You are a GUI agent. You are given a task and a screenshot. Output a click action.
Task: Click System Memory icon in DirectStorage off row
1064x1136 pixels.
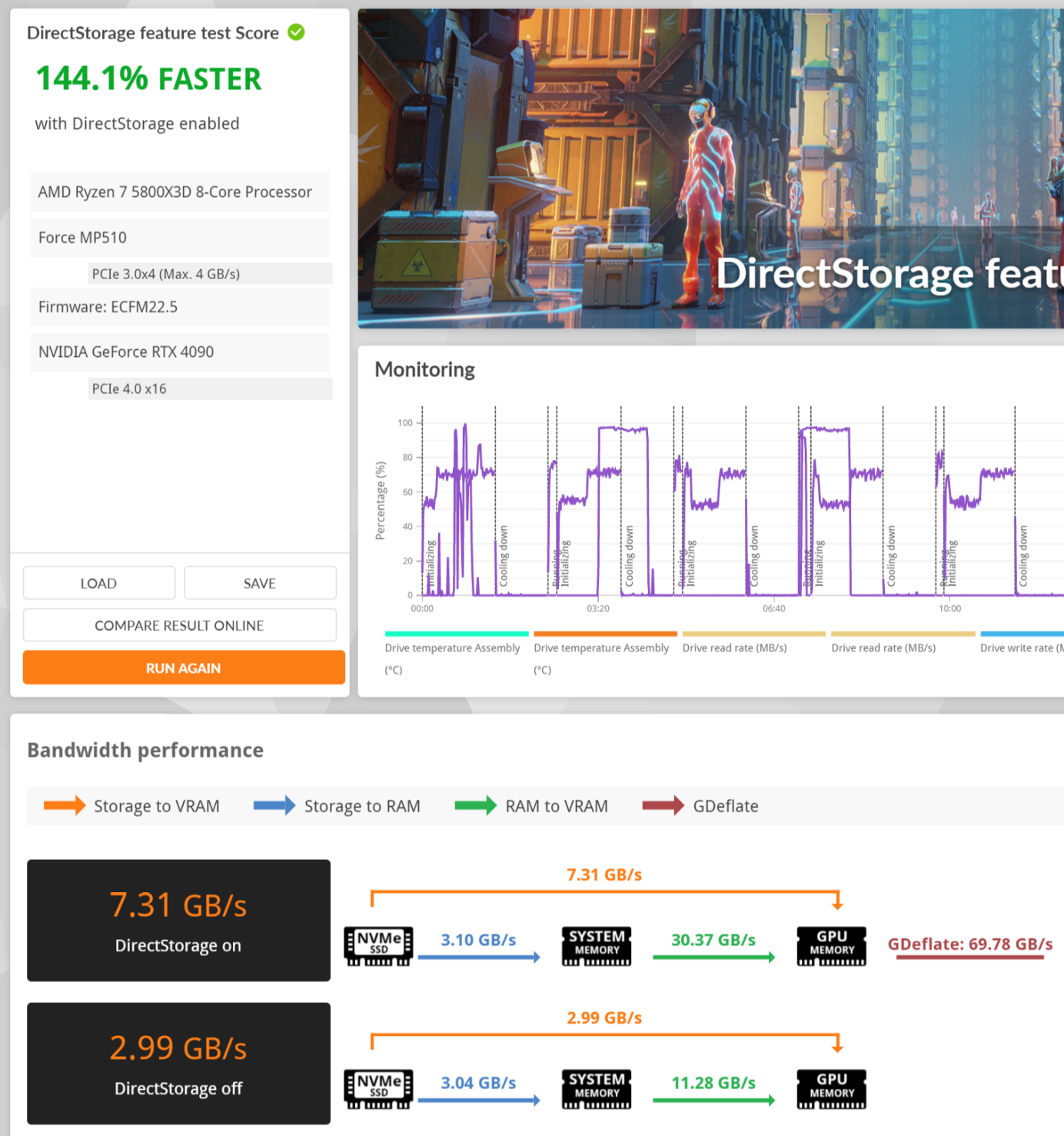(x=597, y=1089)
